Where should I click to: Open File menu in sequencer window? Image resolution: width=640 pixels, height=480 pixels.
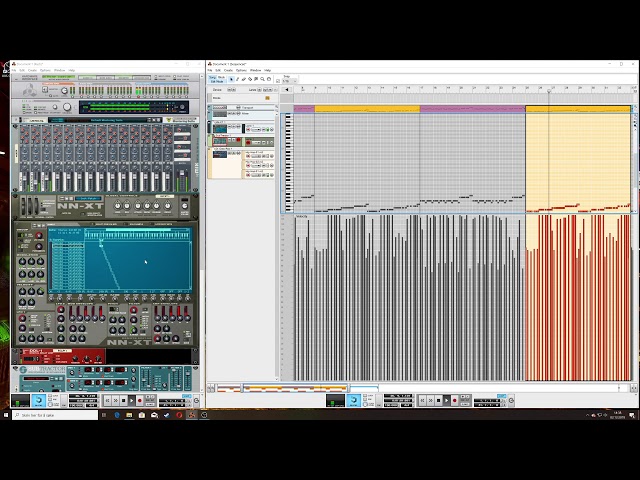pyautogui.click(x=210, y=70)
